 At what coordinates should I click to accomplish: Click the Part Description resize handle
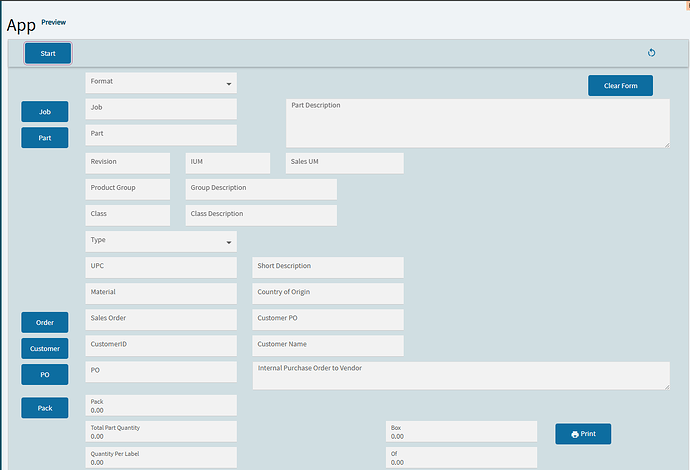tap(667, 145)
